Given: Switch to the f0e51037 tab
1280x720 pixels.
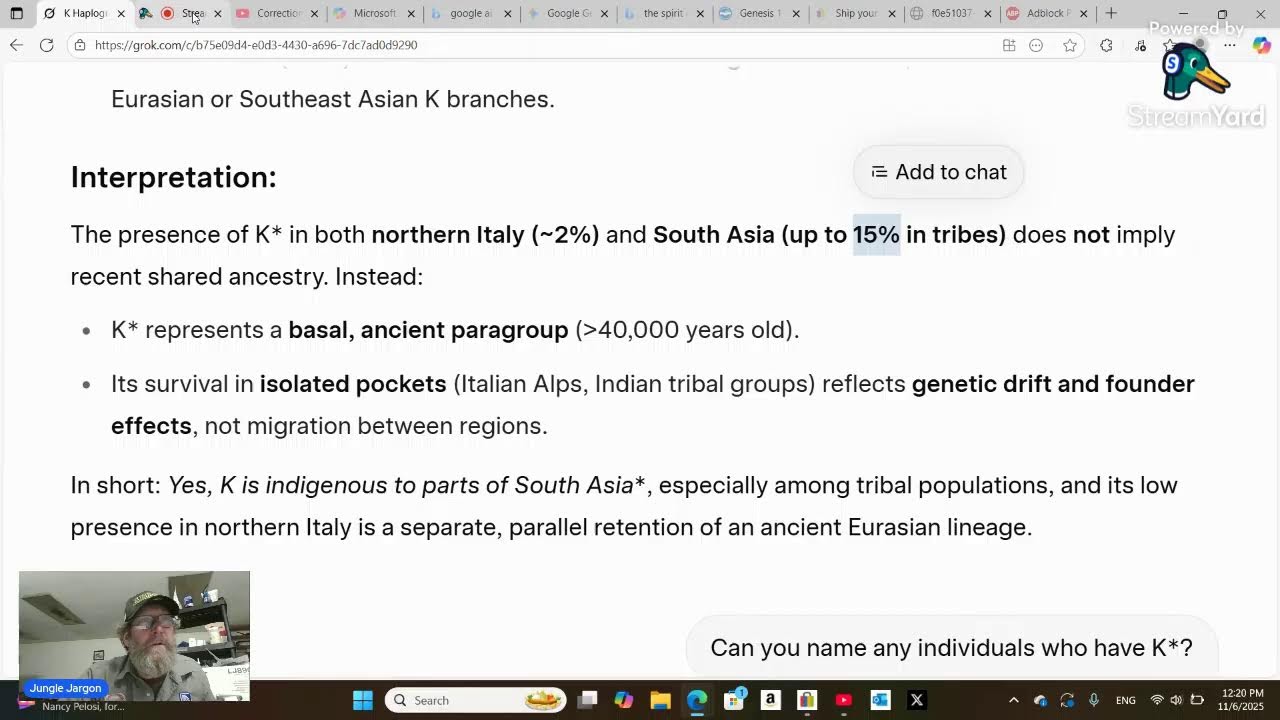Looking at the screenshot, I should [952, 13].
